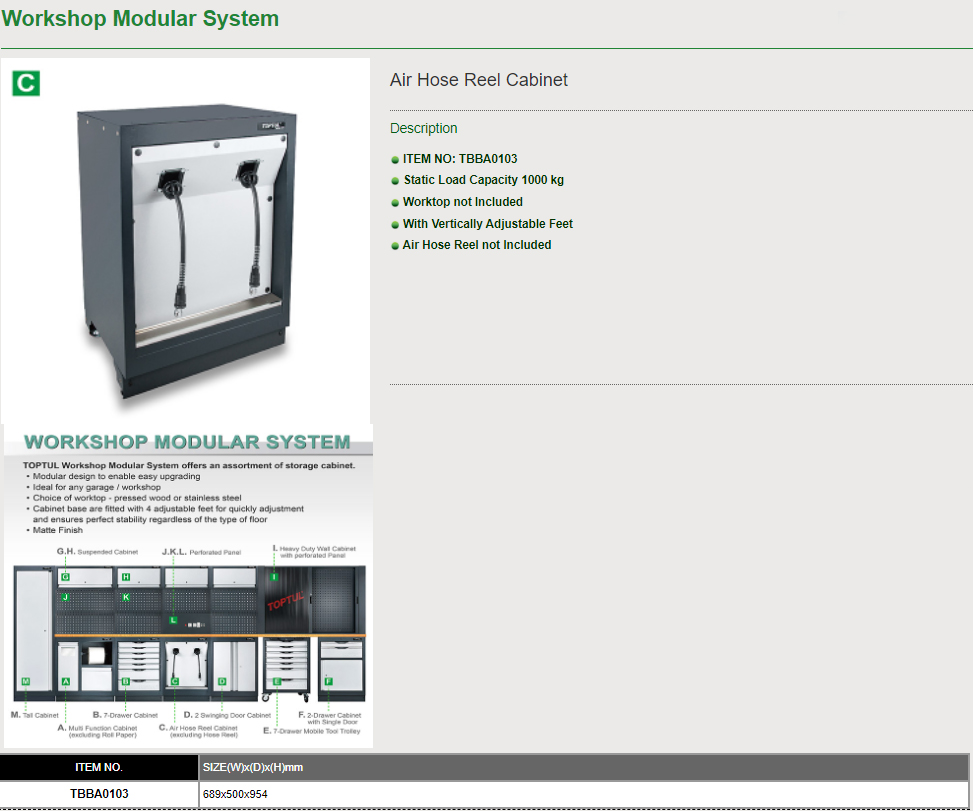
Task: Click the D. 2 Swinging Door Cabinet label
Action: [227, 715]
